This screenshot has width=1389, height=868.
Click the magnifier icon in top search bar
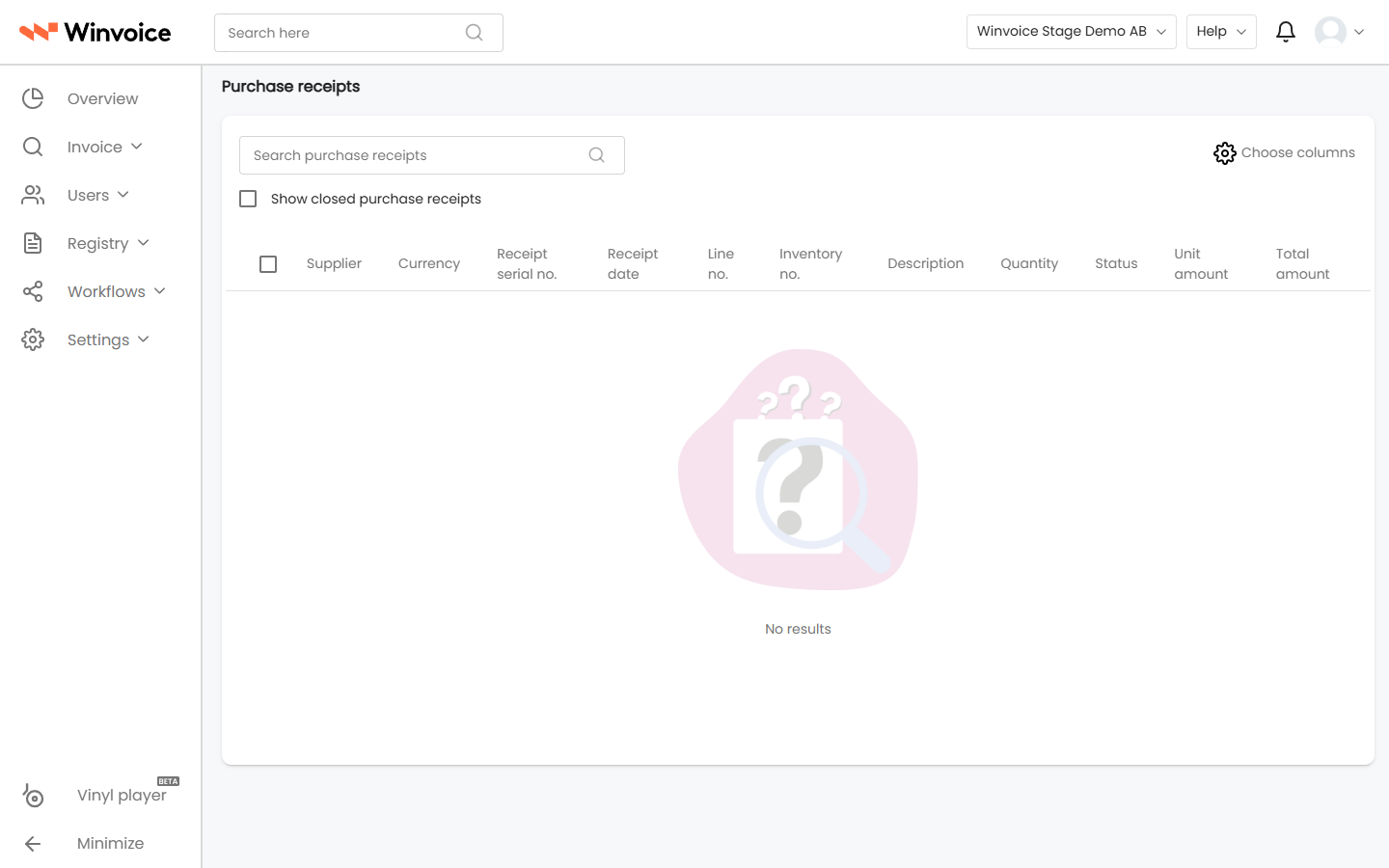coord(474,33)
